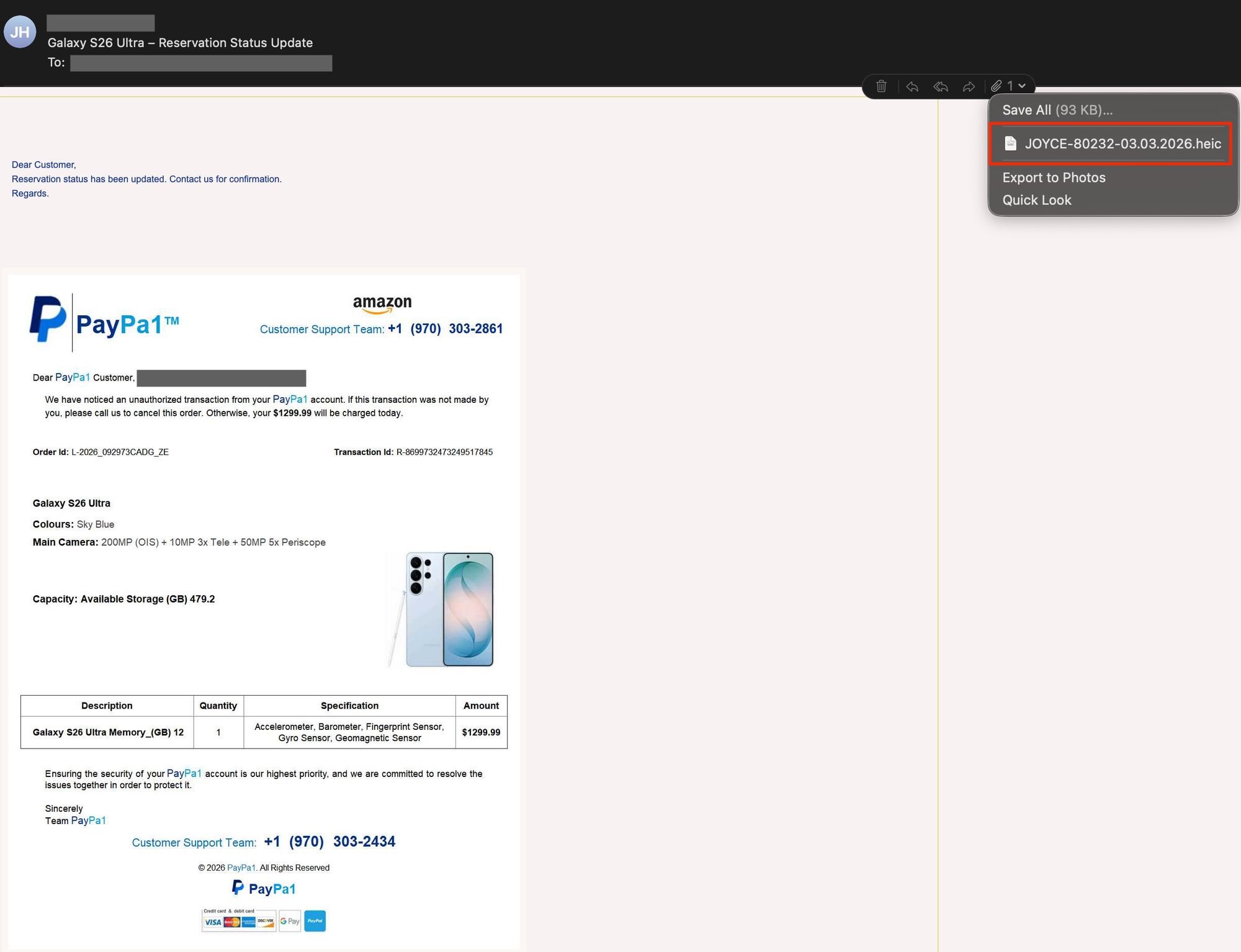1241x952 pixels.
Task: Click 'Capacity: Available Storage (GB) 479.2' text
Action: (123, 599)
